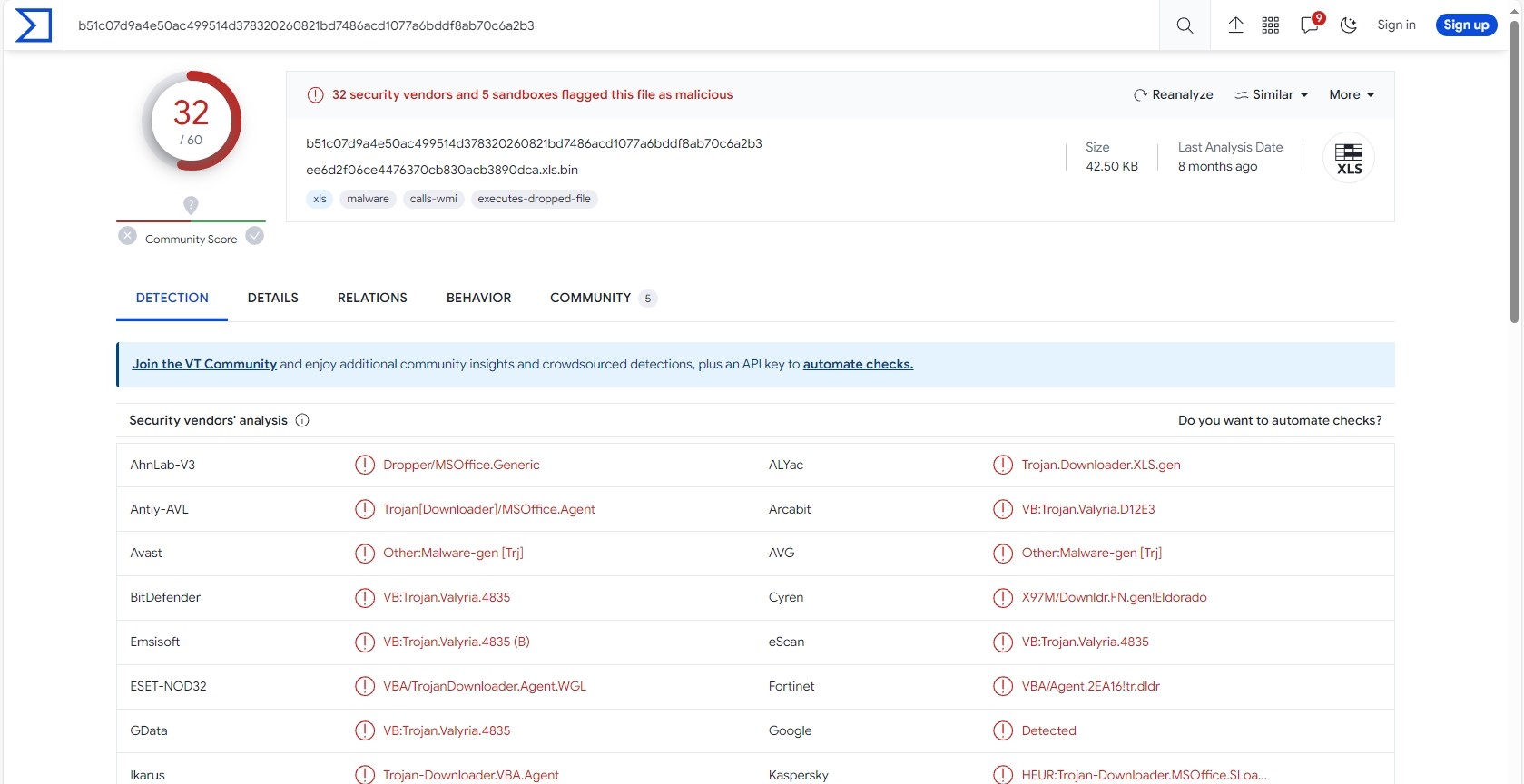The width and height of the screenshot is (1524, 784).
Task: Click the hash search input field
Action: pos(613,25)
